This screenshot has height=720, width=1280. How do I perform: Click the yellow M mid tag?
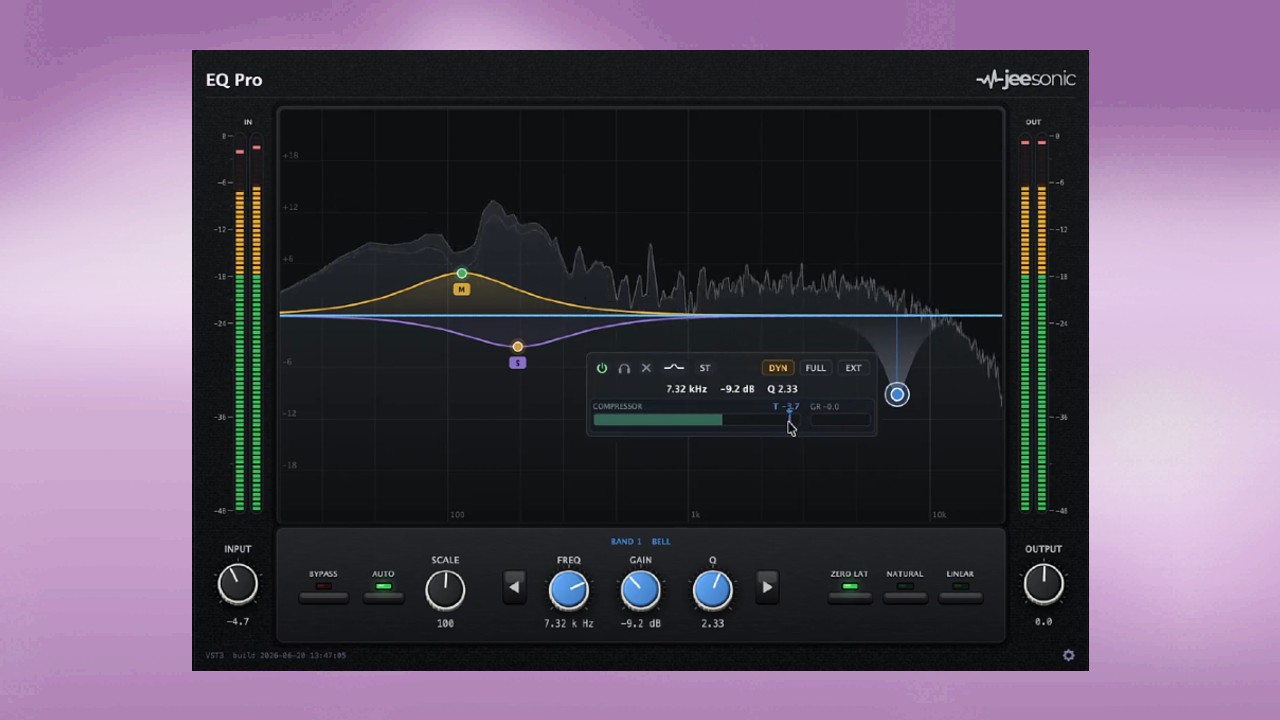pyautogui.click(x=461, y=289)
